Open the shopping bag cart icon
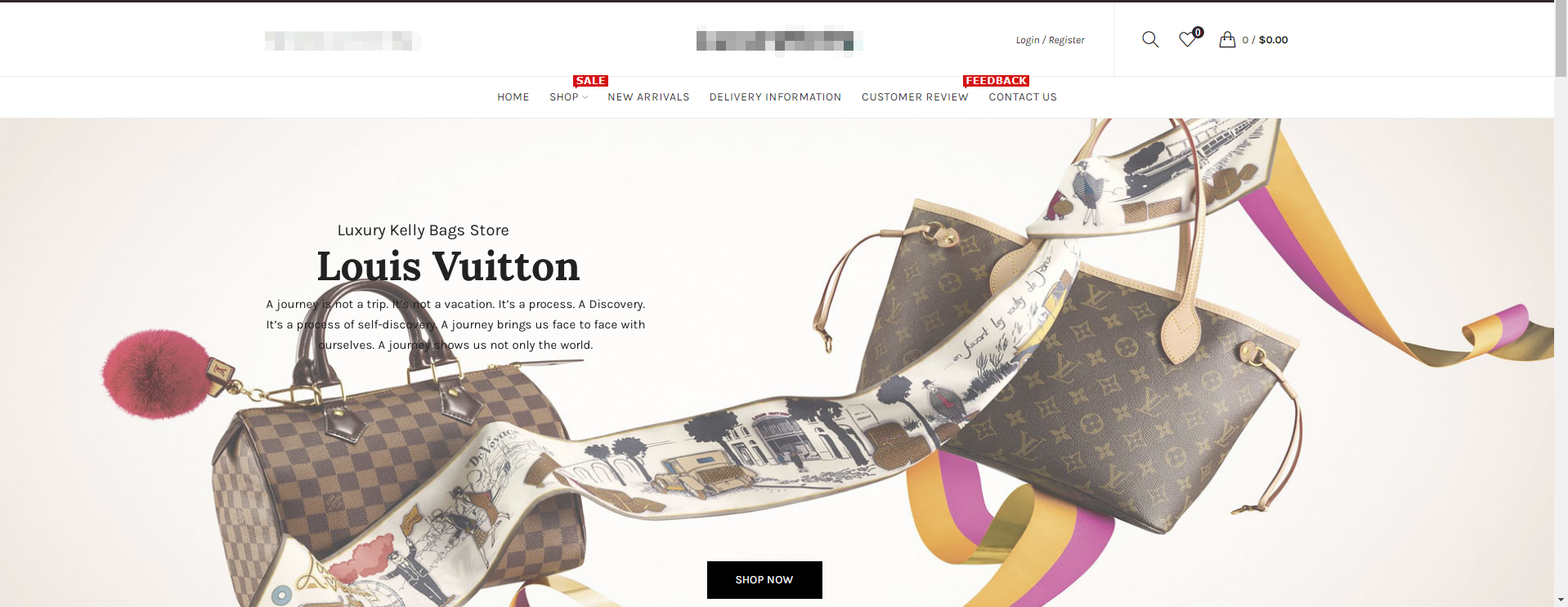This screenshot has height=607, width=1568. pos(1227,39)
